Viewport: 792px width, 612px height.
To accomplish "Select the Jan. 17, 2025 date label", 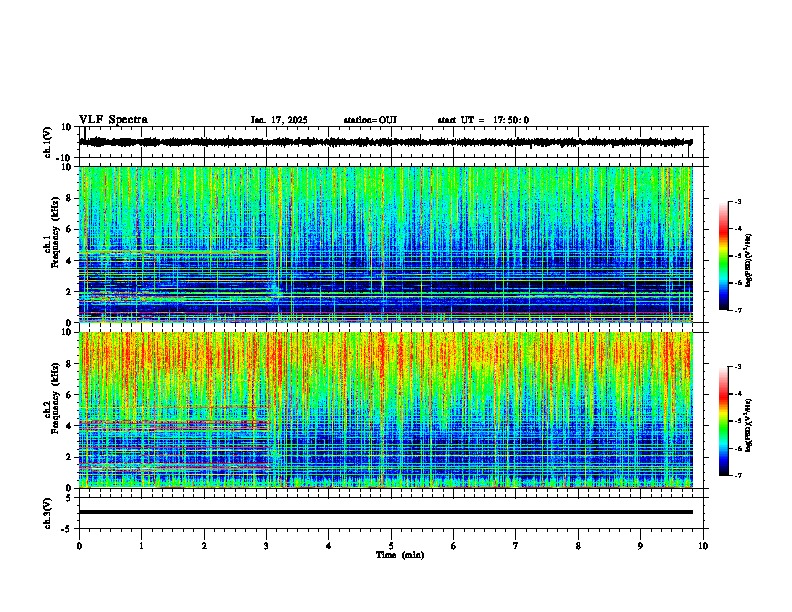I will (279, 120).
